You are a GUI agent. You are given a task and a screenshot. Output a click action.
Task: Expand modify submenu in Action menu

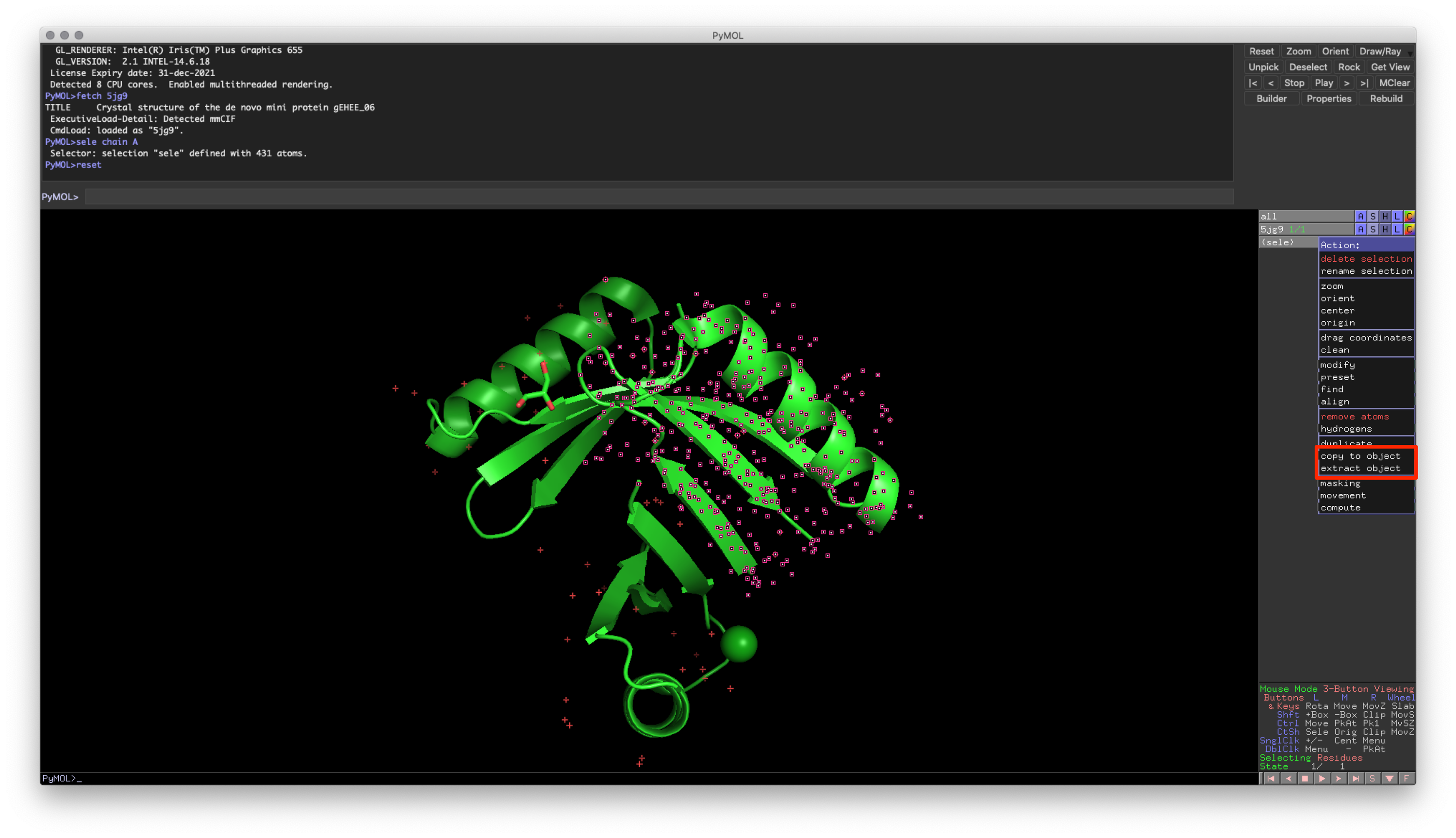coord(1366,365)
